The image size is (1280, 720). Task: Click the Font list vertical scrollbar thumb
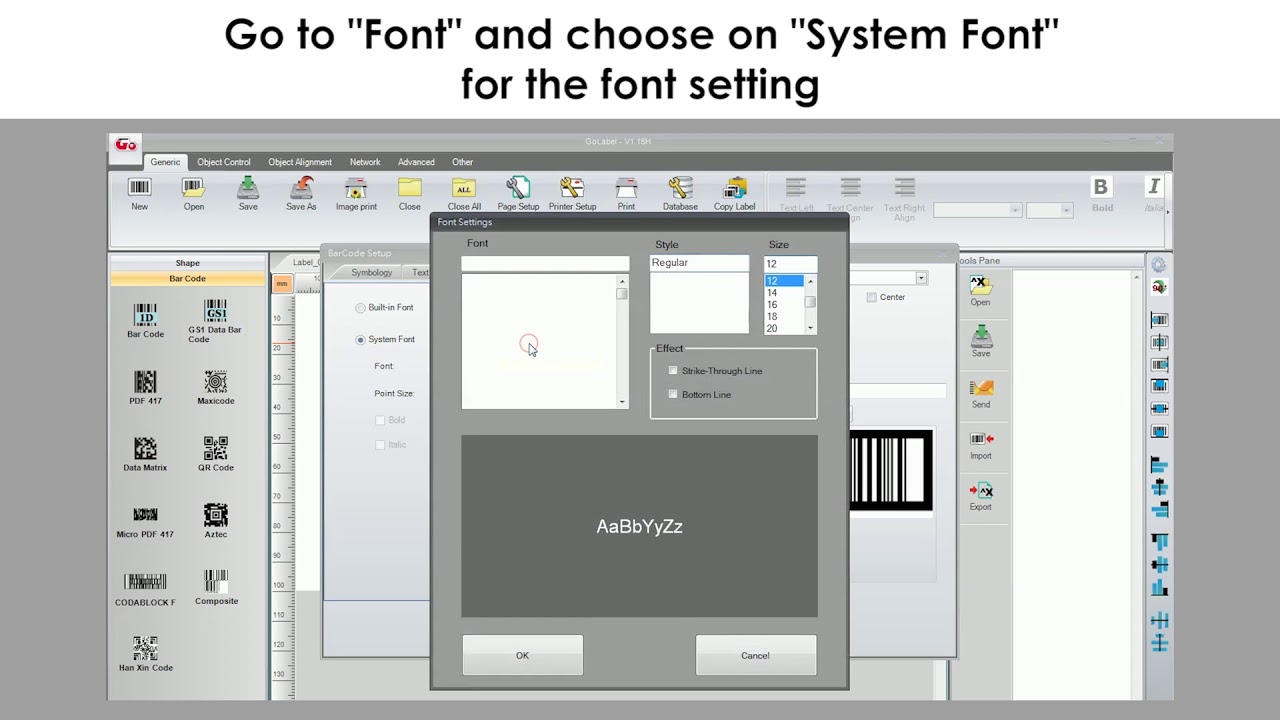[x=622, y=294]
